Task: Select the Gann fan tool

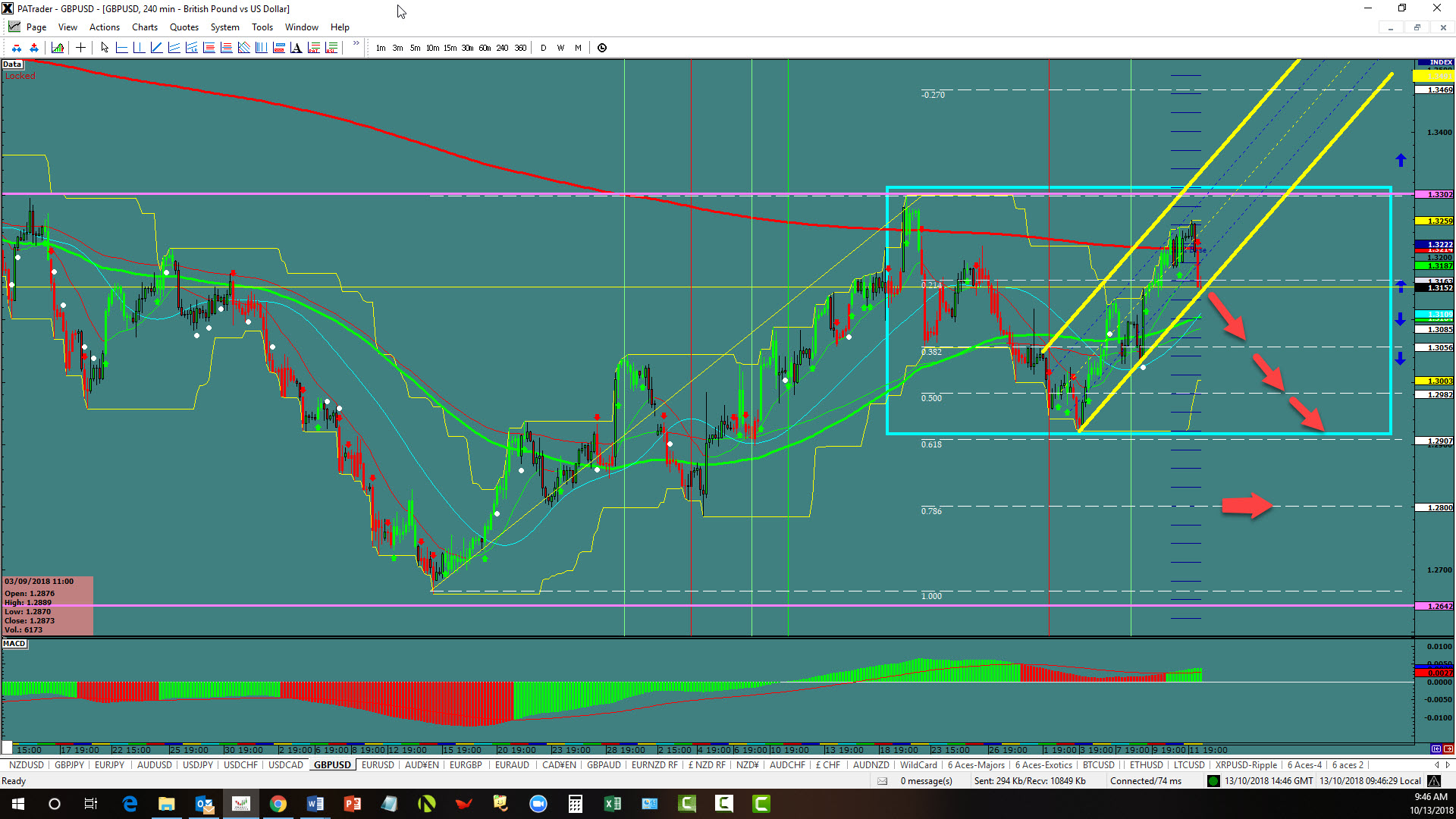Action: (x=243, y=48)
